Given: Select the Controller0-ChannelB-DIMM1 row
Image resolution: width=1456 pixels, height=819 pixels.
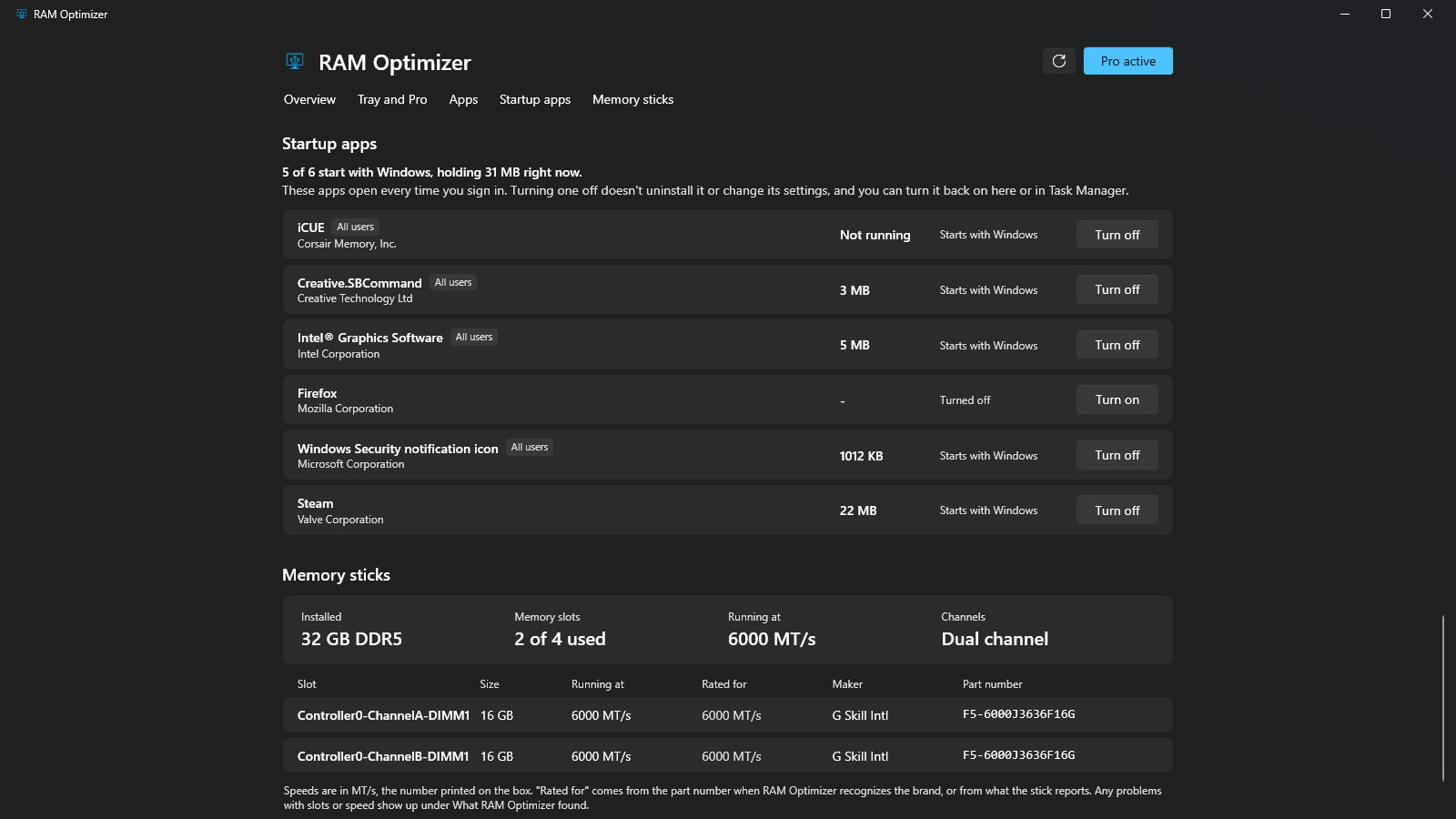Looking at the screenshot, I should pos(727,756).
